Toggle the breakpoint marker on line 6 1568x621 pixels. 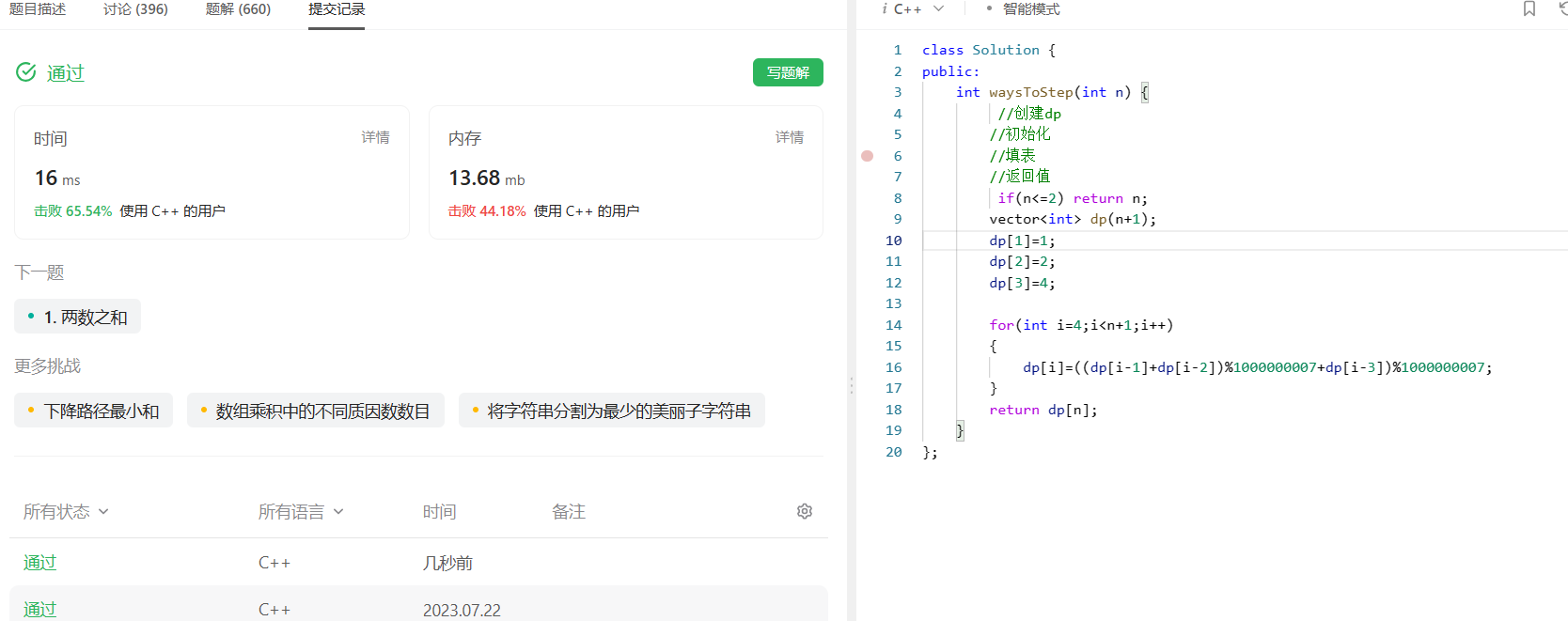click(868, 156)
